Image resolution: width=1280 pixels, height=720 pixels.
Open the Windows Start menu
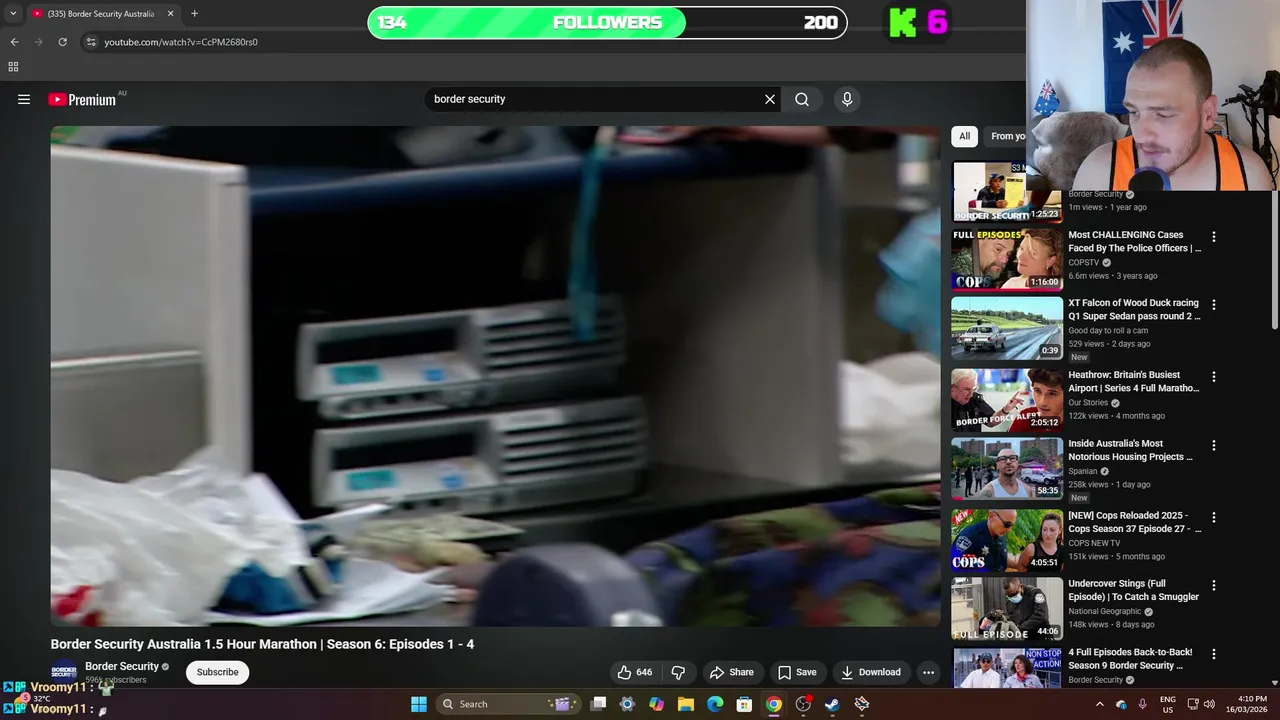[x=419, y=704]
